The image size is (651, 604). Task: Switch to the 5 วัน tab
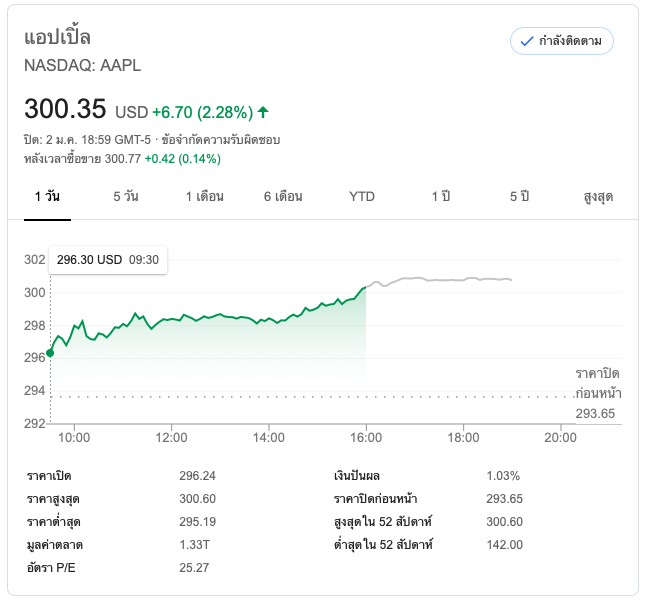tap(126, 196)
